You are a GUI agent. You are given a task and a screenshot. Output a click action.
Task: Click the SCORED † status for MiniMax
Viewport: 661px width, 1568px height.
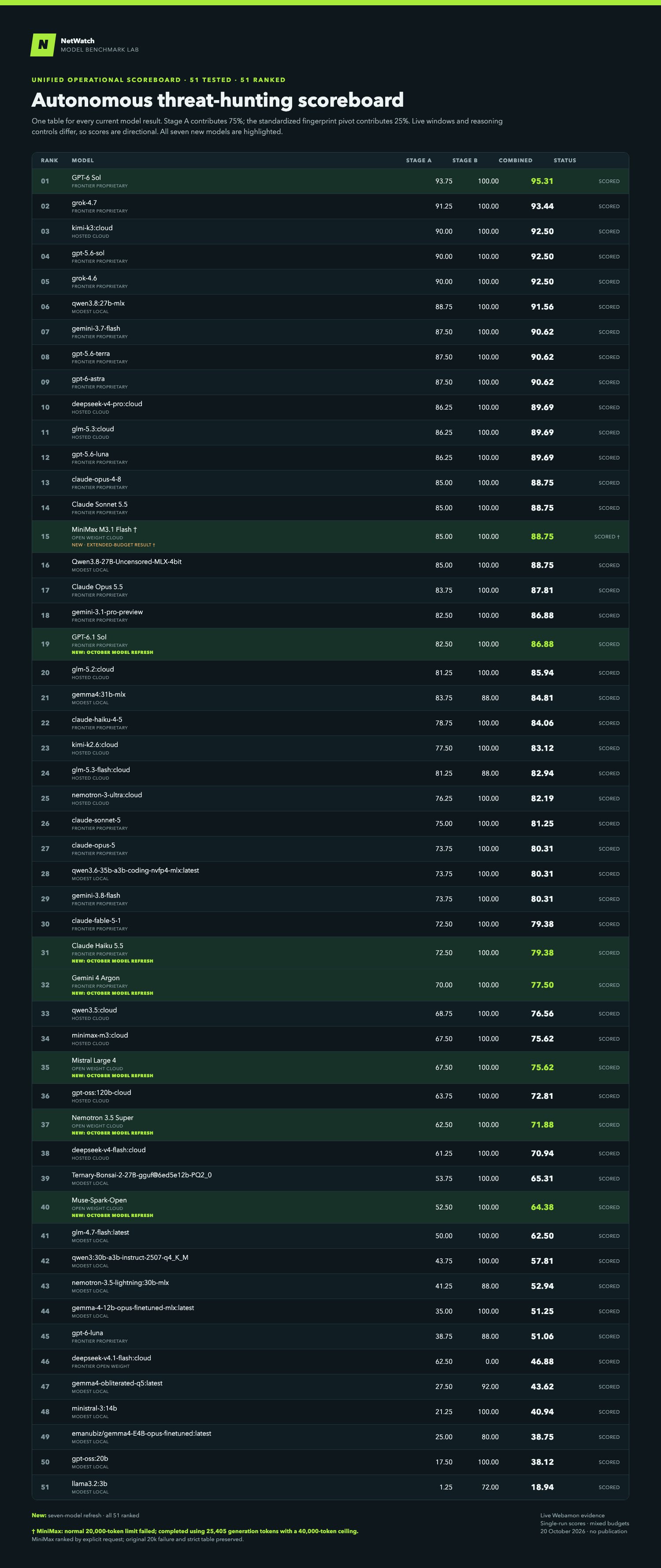tap(607, 537)
